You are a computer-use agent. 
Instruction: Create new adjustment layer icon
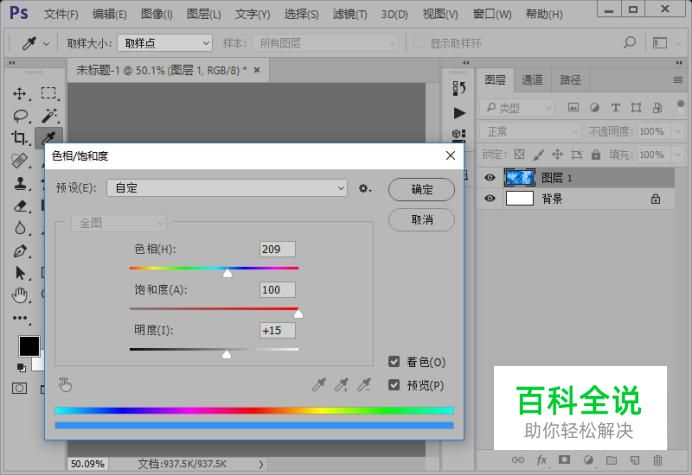click(x=588, y=460)
